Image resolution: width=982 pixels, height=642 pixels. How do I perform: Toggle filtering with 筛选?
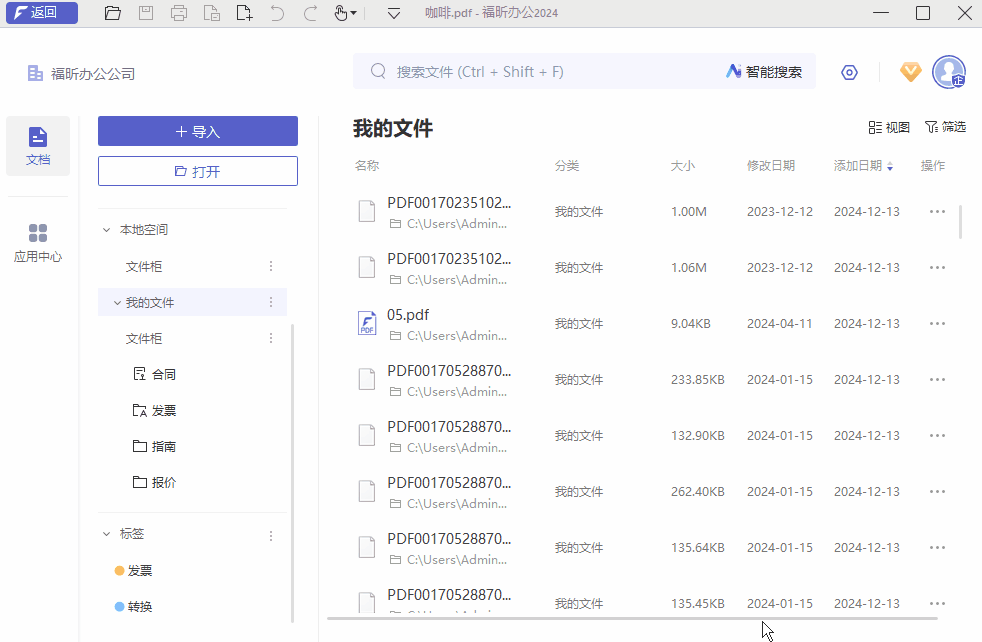tap(946, 128)
